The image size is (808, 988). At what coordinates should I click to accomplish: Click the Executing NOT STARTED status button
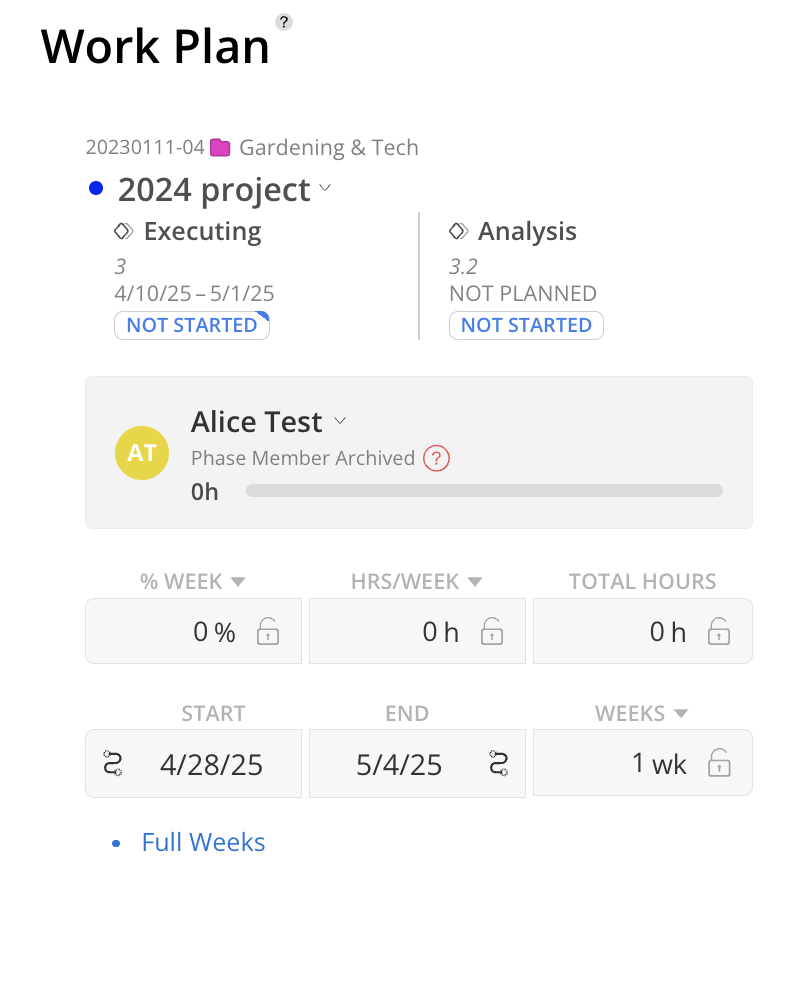pyautogui.click(x=192, y=325)
